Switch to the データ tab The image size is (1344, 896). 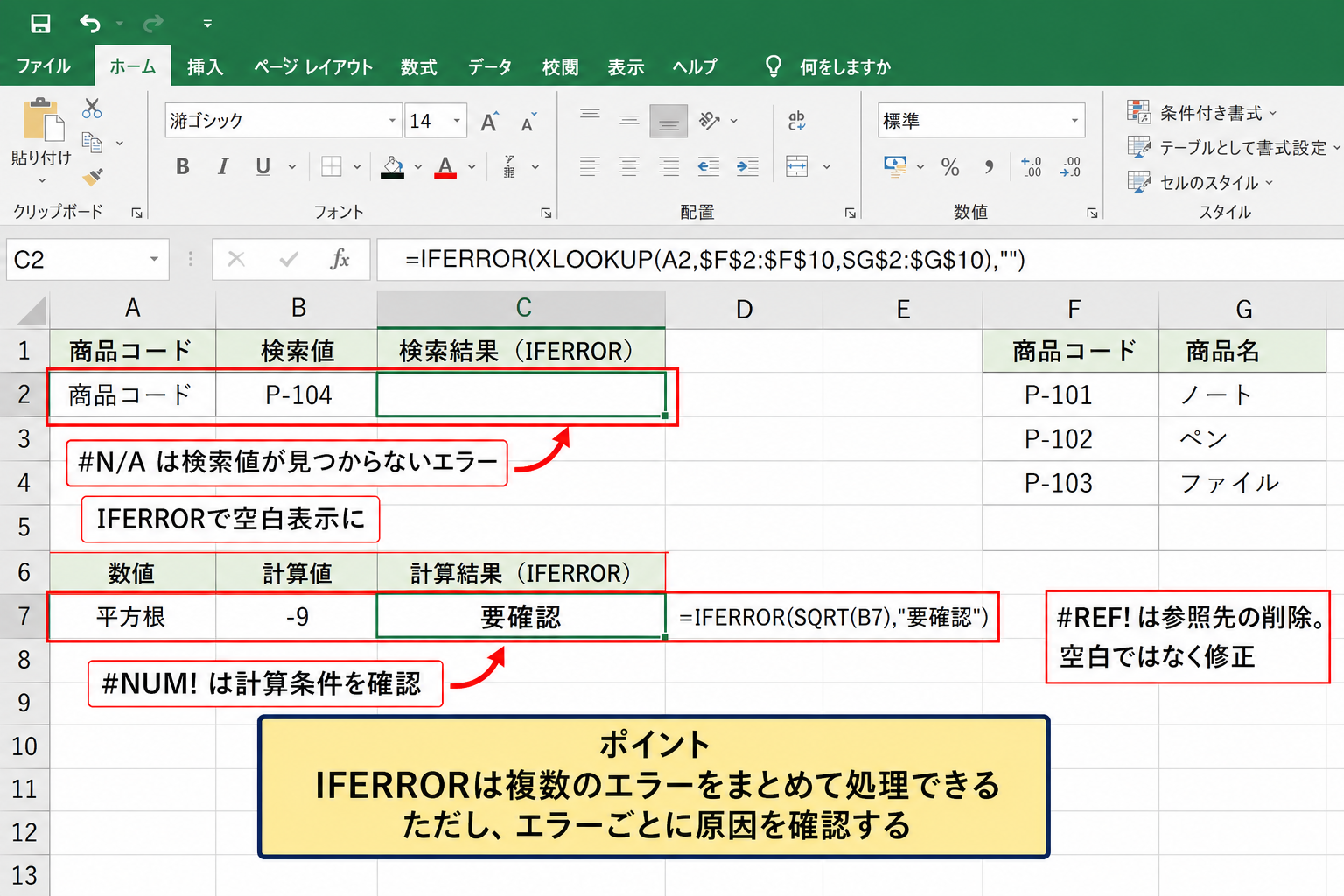pyautogui.click(x=490, y=67)
